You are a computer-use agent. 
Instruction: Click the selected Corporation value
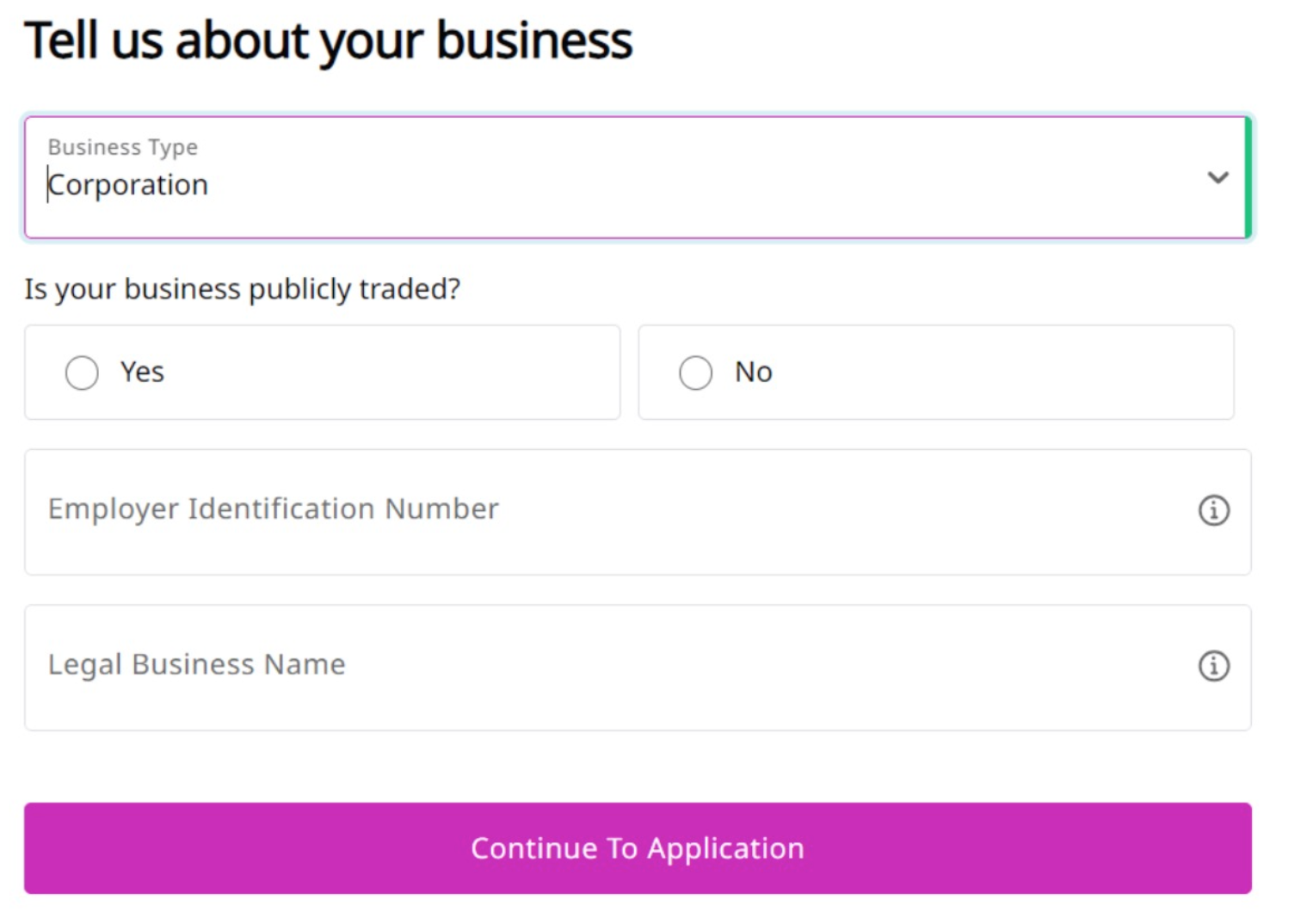click(129, 185)
